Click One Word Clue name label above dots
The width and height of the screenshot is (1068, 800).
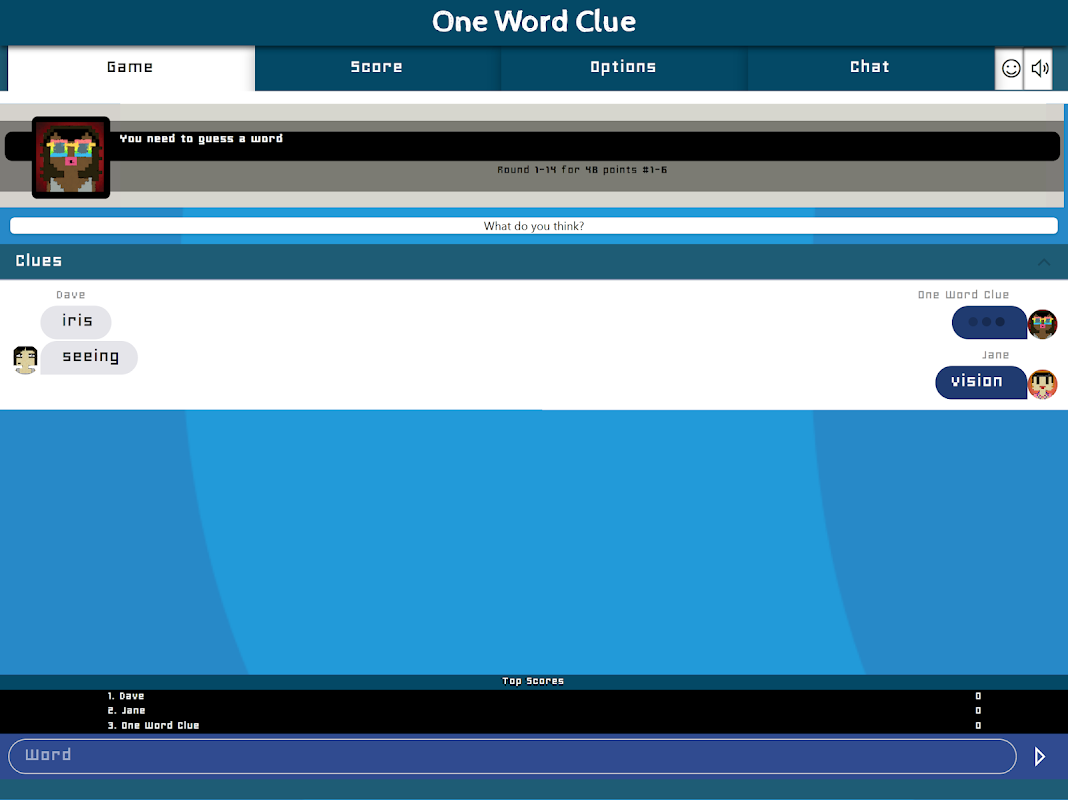pyautogui.click(x=963, y=295)
